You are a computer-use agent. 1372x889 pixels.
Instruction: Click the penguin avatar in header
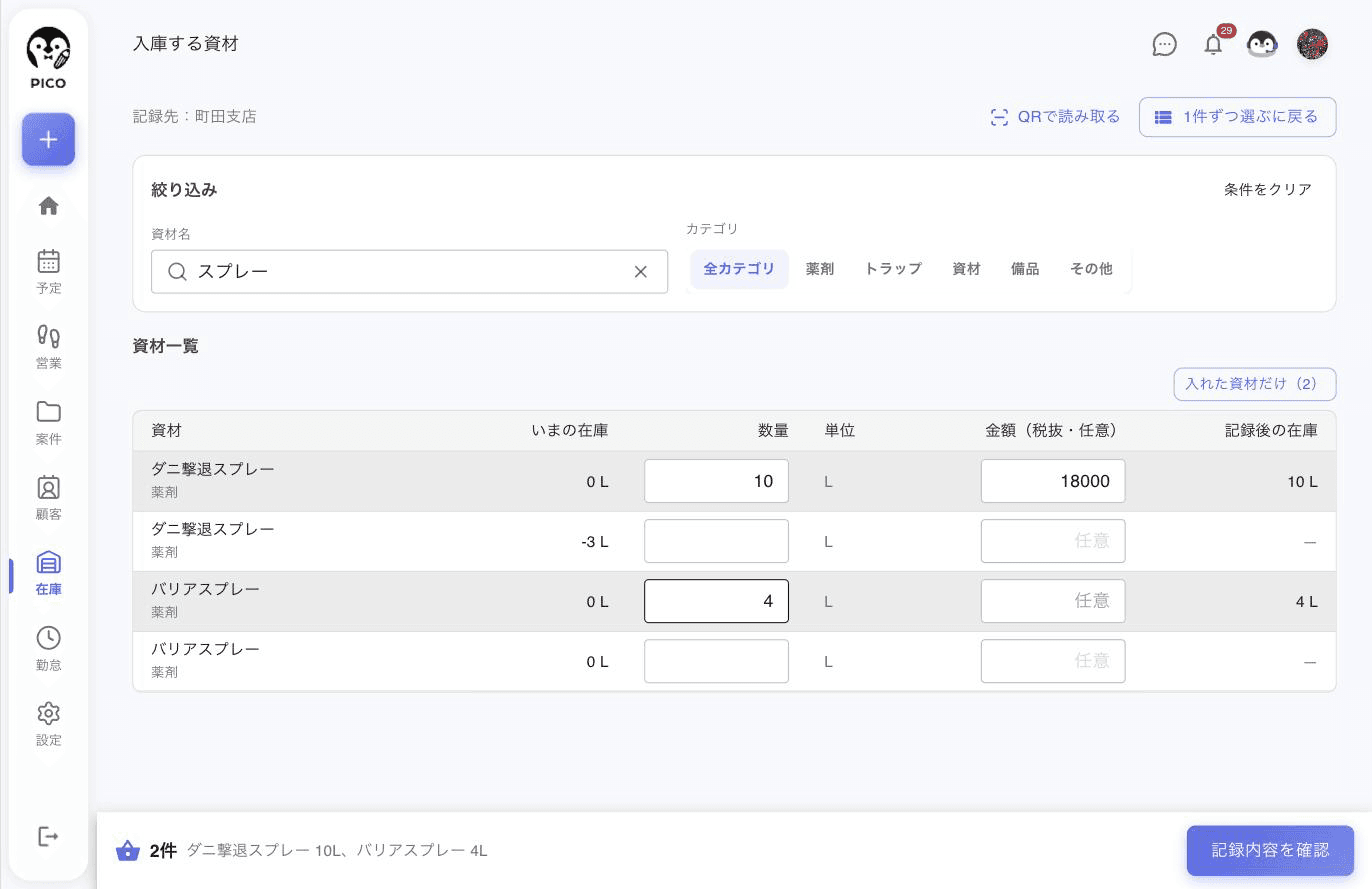coord(1262,44)
